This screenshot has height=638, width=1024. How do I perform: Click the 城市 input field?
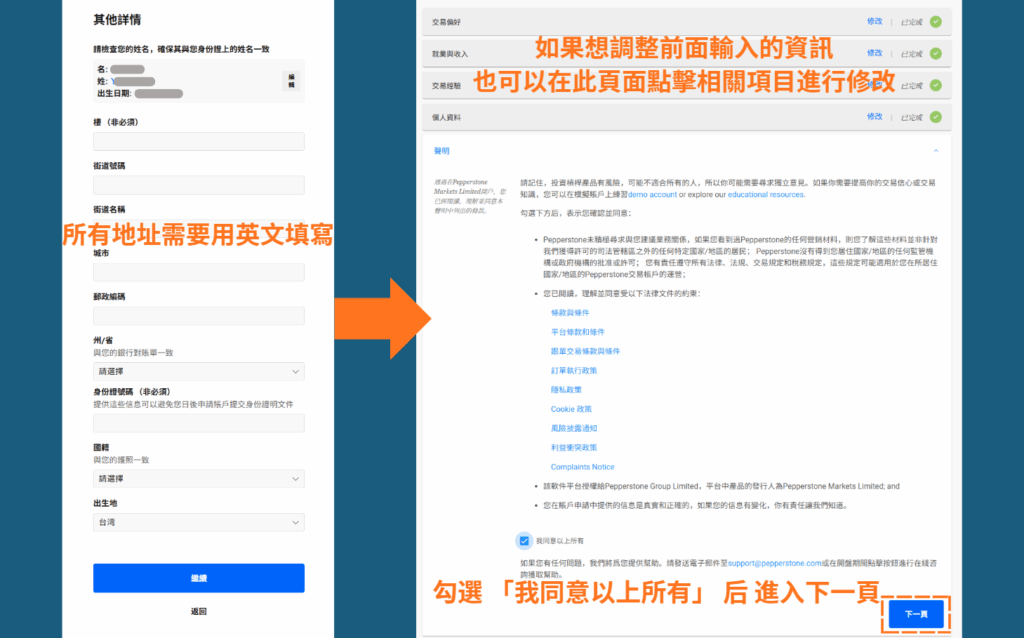198,271
